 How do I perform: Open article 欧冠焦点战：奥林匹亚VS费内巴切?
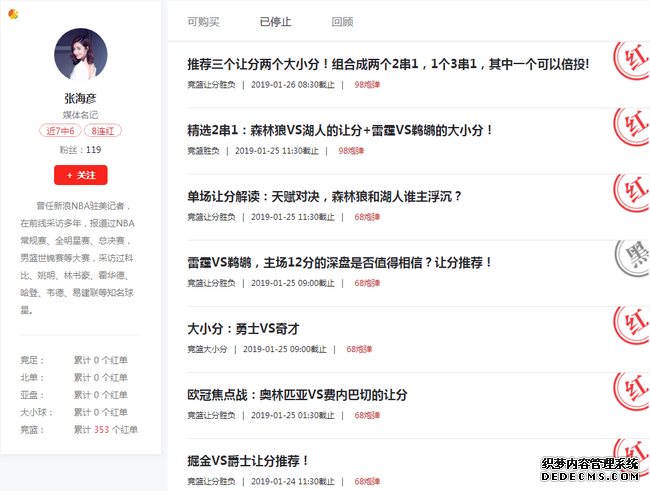297,395
